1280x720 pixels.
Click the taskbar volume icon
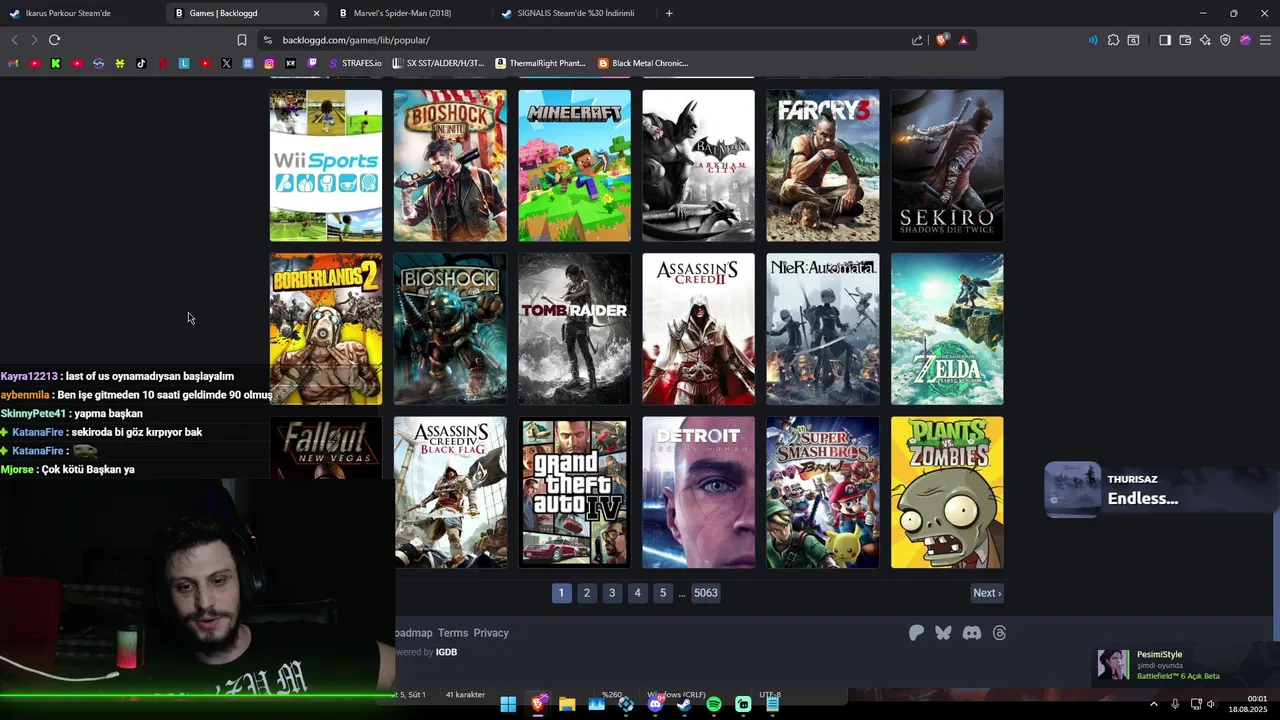[1210, 704]
